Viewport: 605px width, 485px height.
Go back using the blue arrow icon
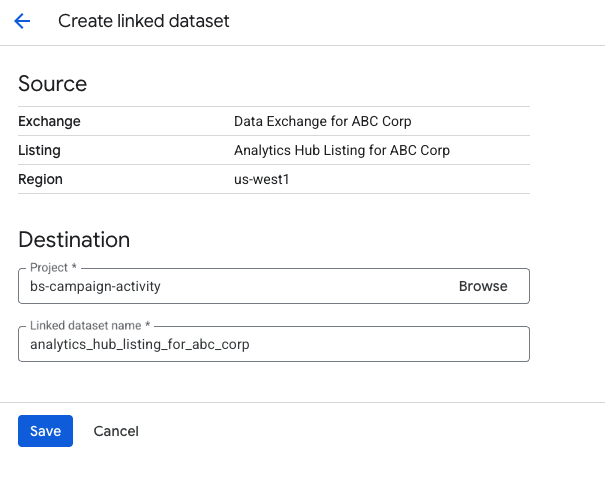pyautogui.click(x=22, y=21)
